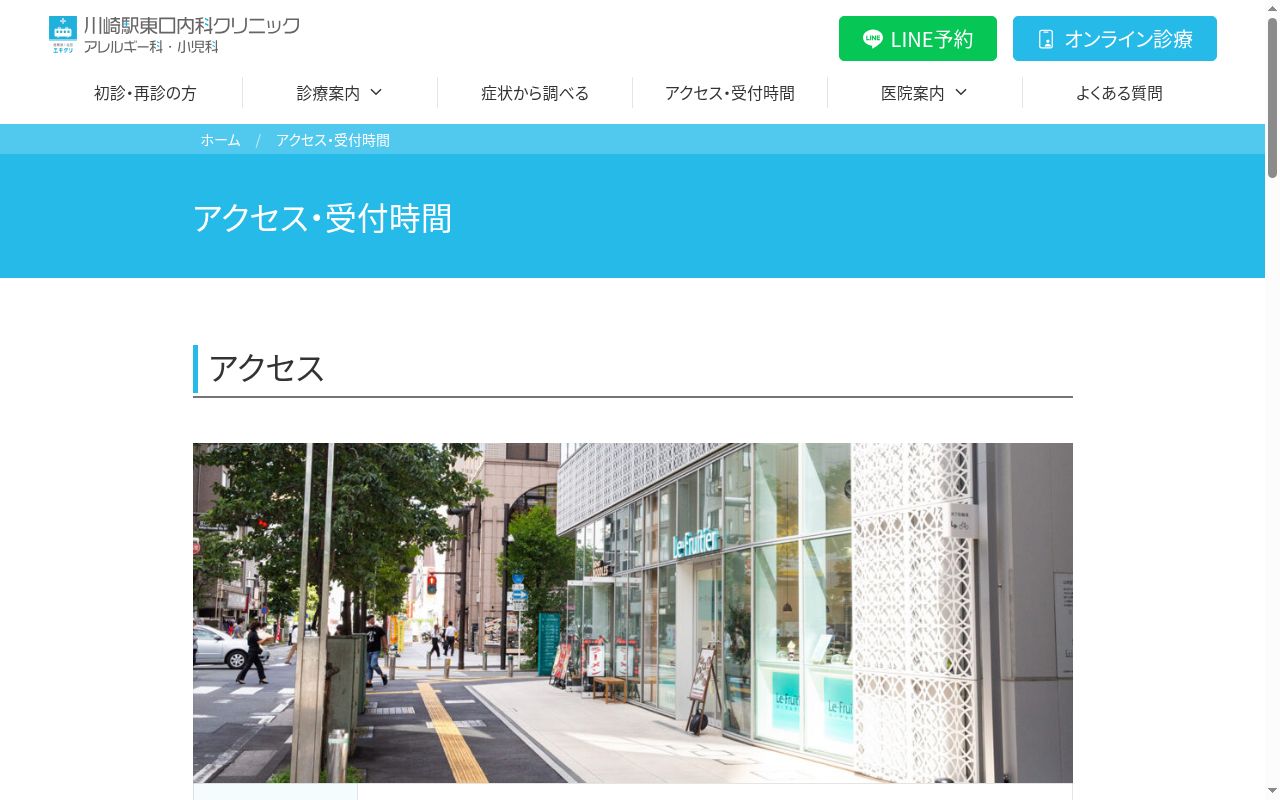
Task: Click the アクセス・受付時間 breadcrumb text
Action: 333,140
